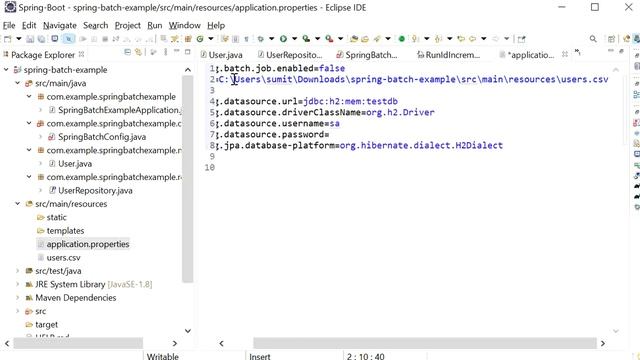Click the New Java Class icon

tap(200, 39)
